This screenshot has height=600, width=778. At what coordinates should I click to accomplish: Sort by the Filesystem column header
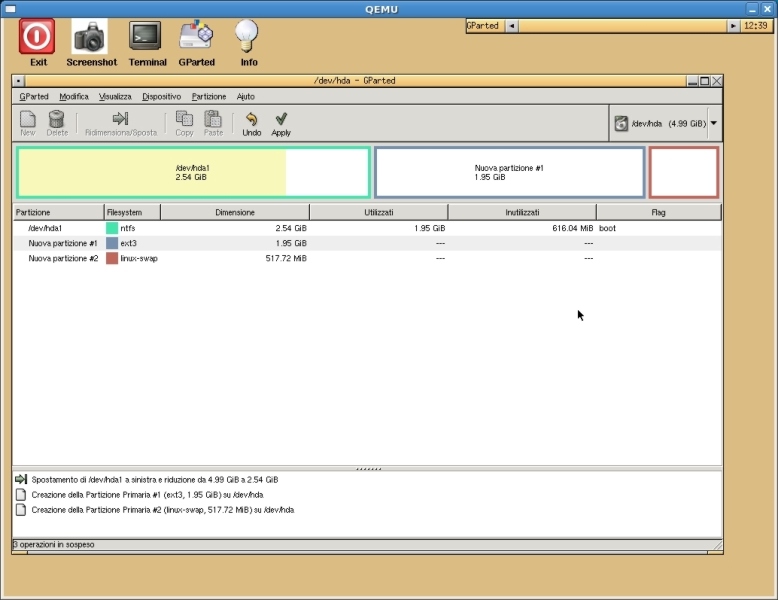(x=132, y=212)
